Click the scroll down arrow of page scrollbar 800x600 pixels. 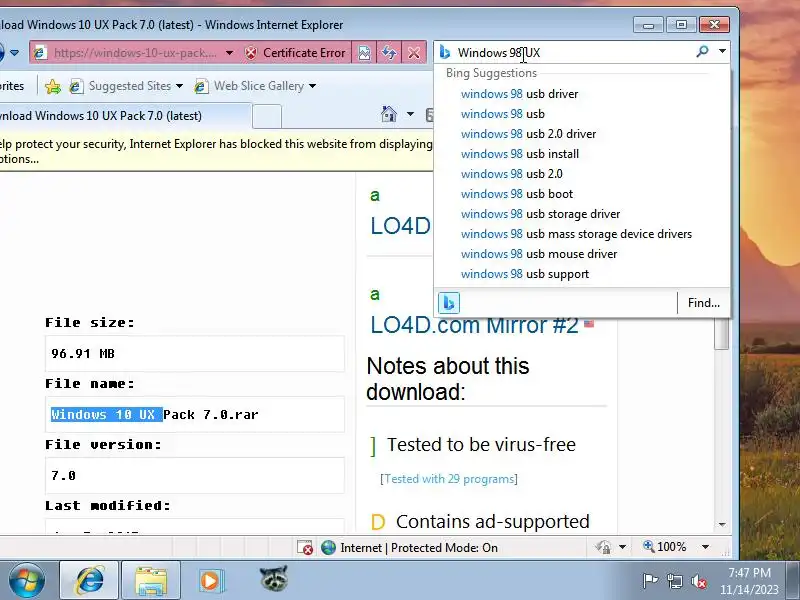pos(722,524)
